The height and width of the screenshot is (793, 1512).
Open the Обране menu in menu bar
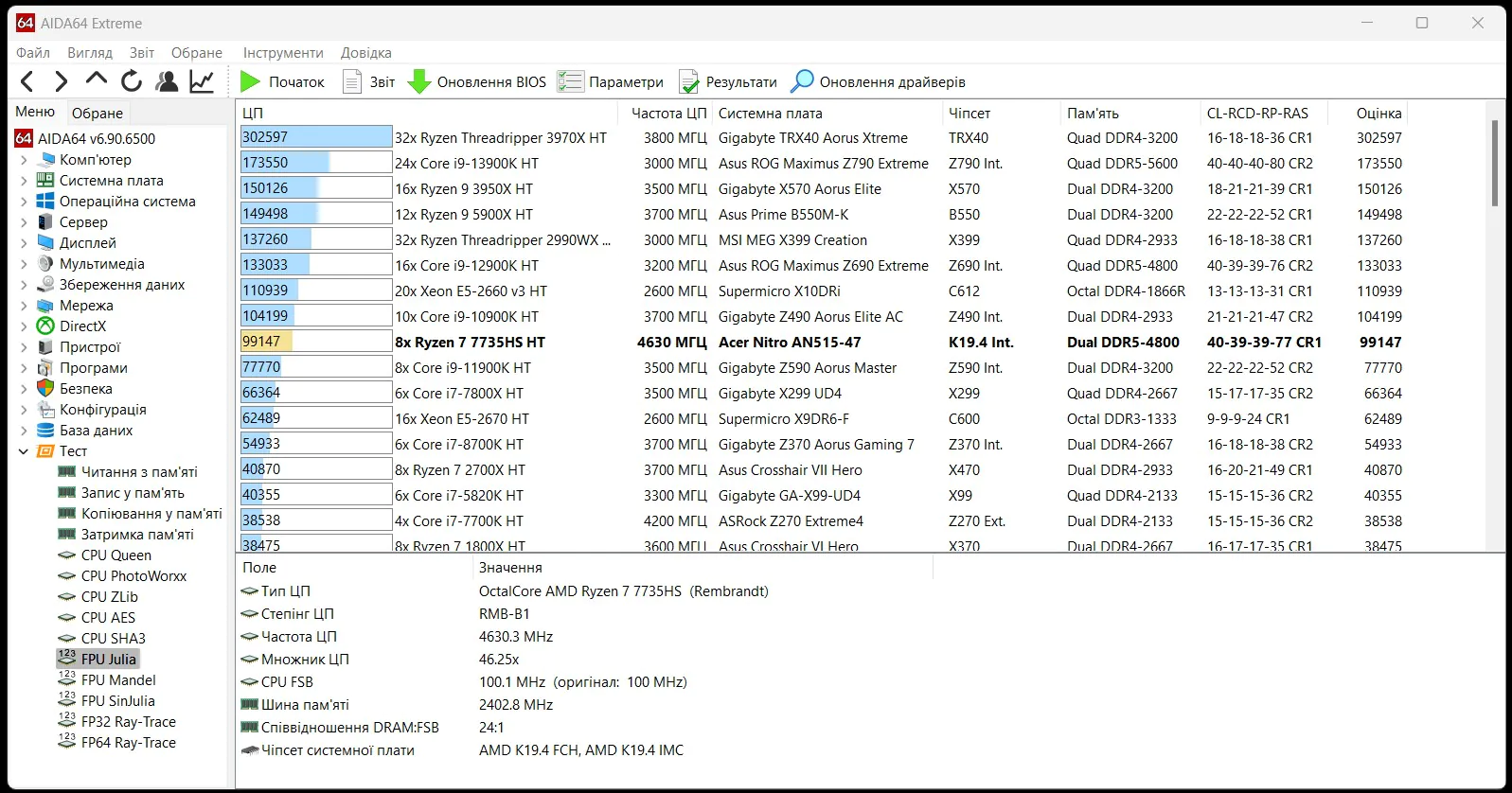pos(197,53)
